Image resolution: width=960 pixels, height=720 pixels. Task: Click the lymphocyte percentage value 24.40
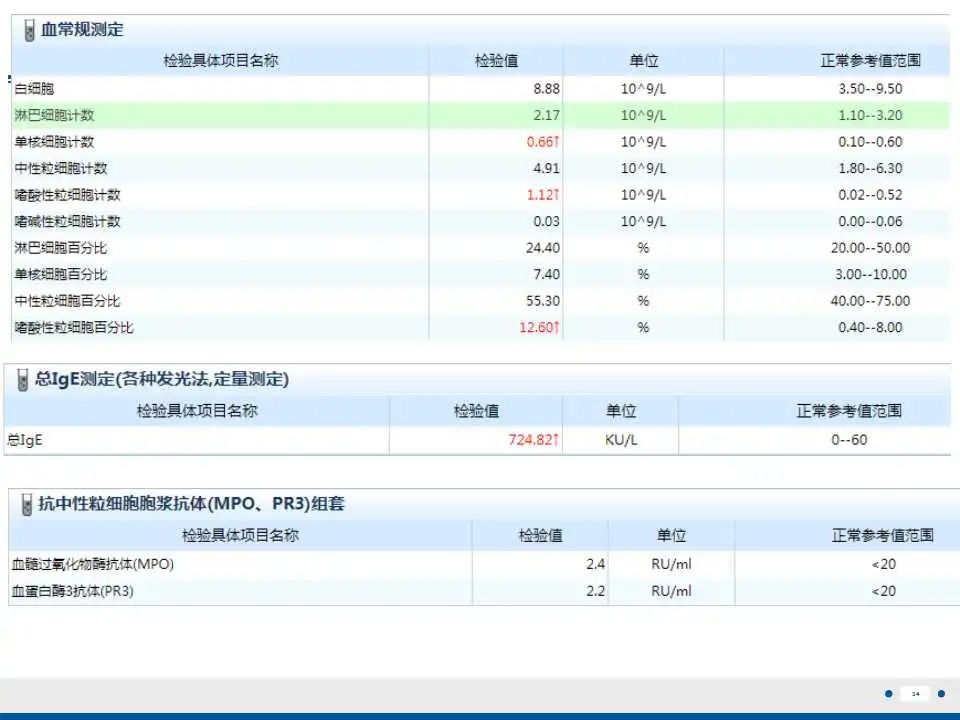542,248
